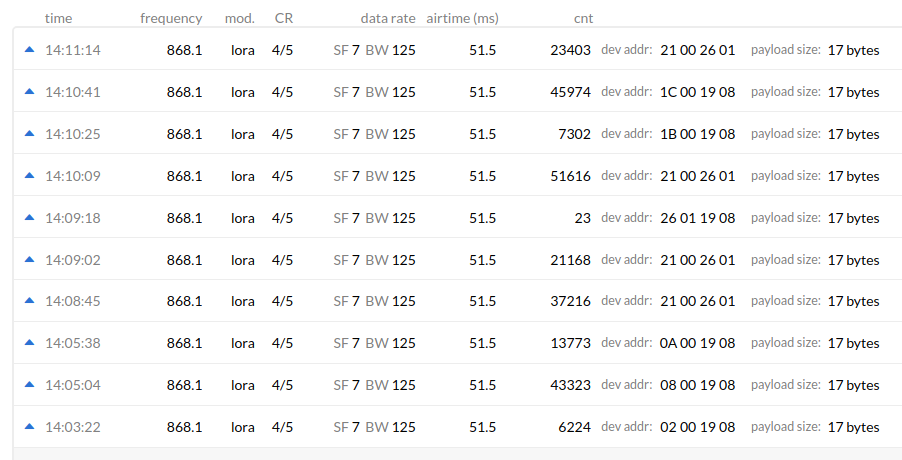The image size is (902, 460).
Task: Click the uplink arrow icon for 14:10:41
Action: 29,91
